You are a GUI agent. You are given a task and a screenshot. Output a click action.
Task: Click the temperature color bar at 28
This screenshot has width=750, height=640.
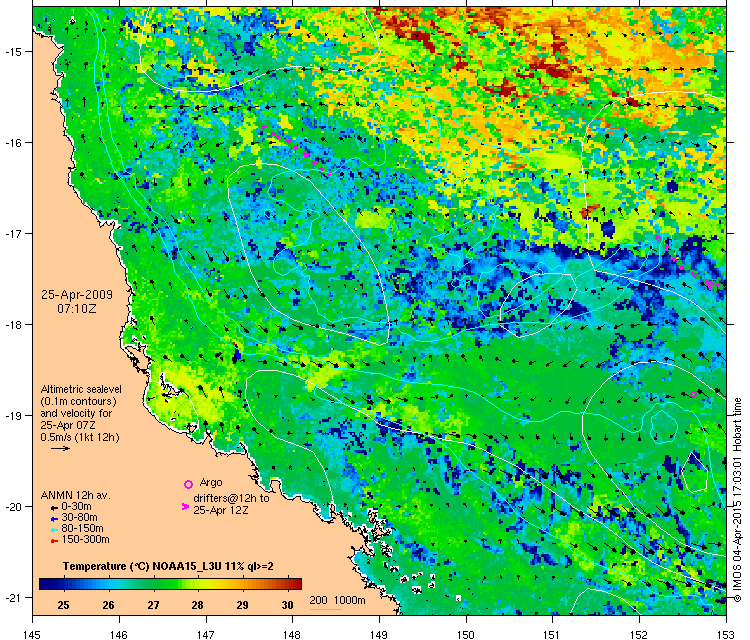(x=198, y=584)
